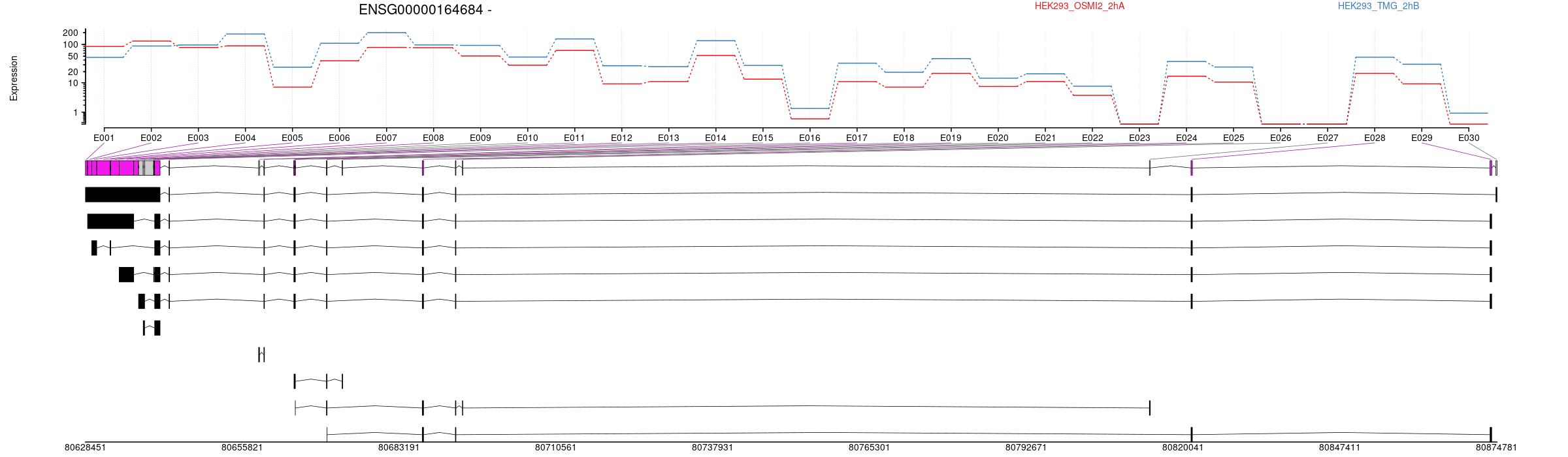The width and height of the screenshot is (1568, 457).
Task: Click exon label E011
Action: click(x=574, y=138)
